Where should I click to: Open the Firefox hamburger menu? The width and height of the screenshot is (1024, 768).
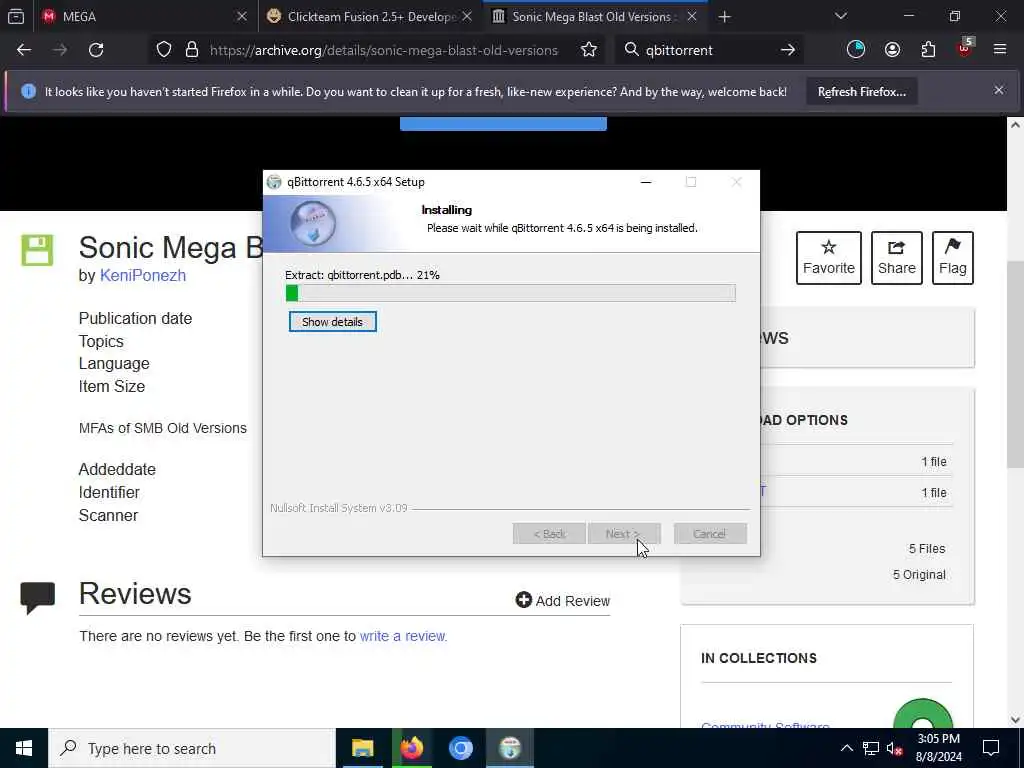(1000, 50)
